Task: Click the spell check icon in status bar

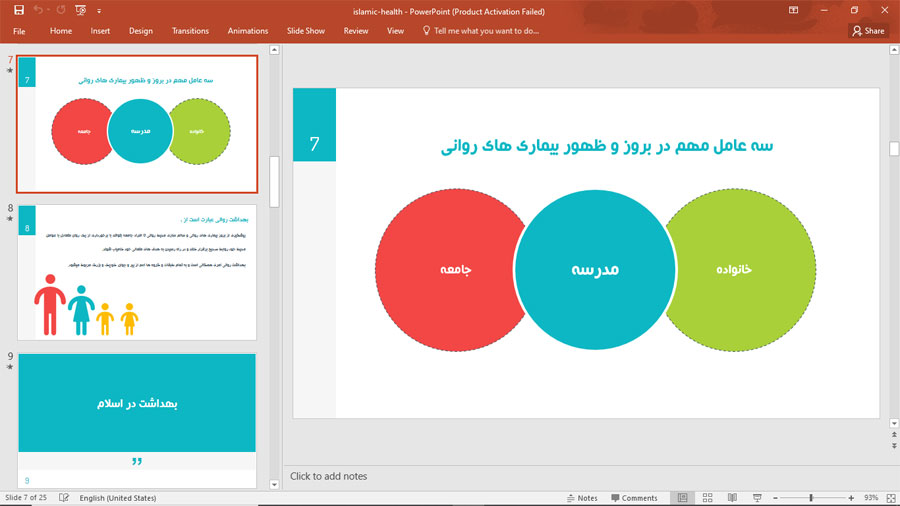Action: (x=64, y=498)
